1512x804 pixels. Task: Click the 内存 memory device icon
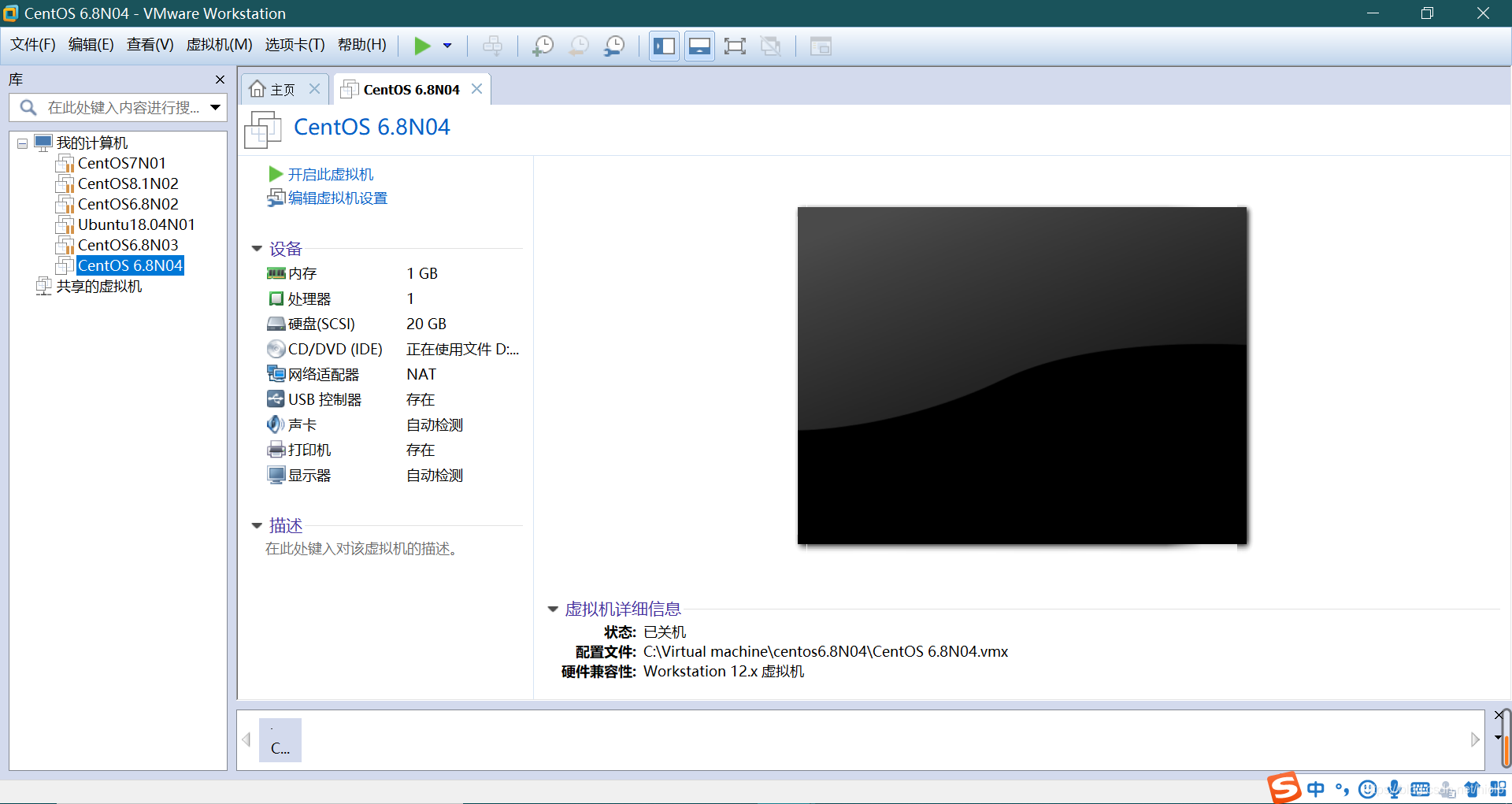click(276, 273)
